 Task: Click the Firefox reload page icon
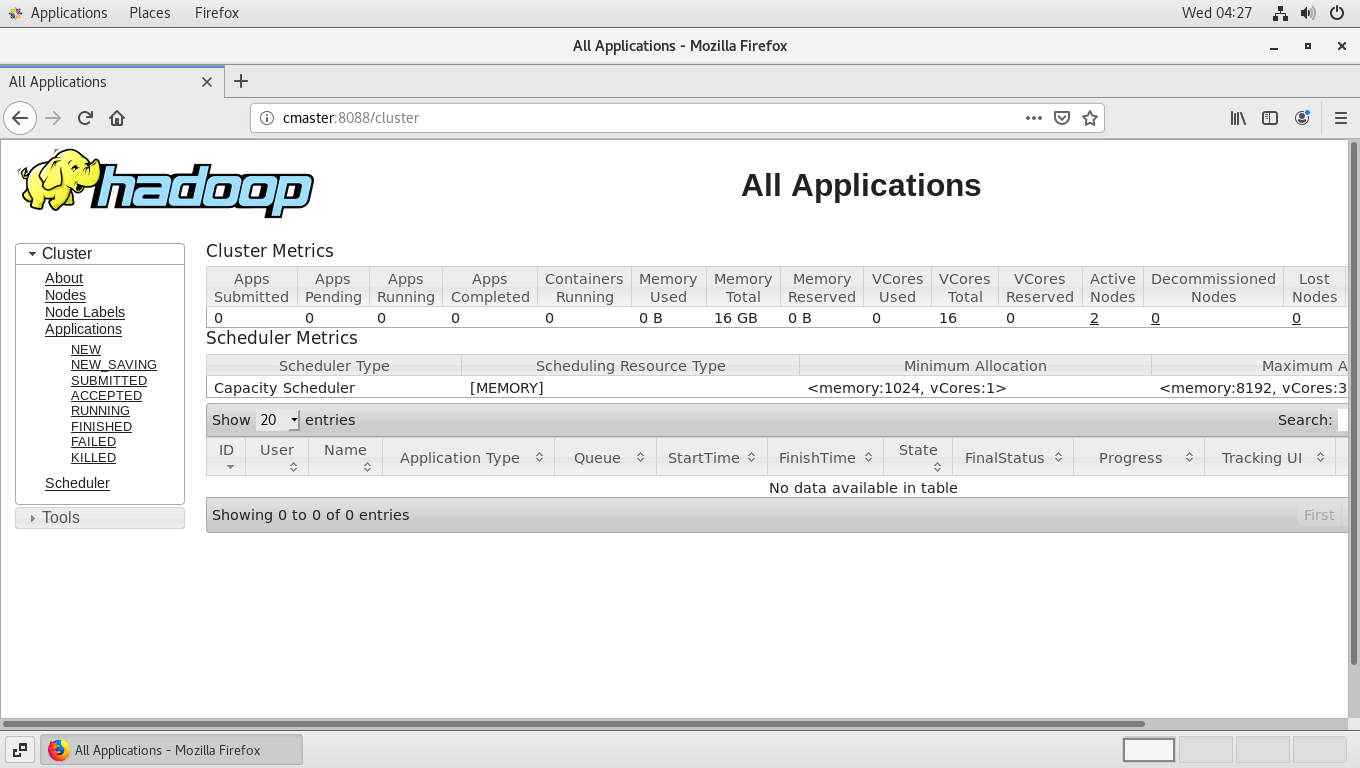coord(85,118)
